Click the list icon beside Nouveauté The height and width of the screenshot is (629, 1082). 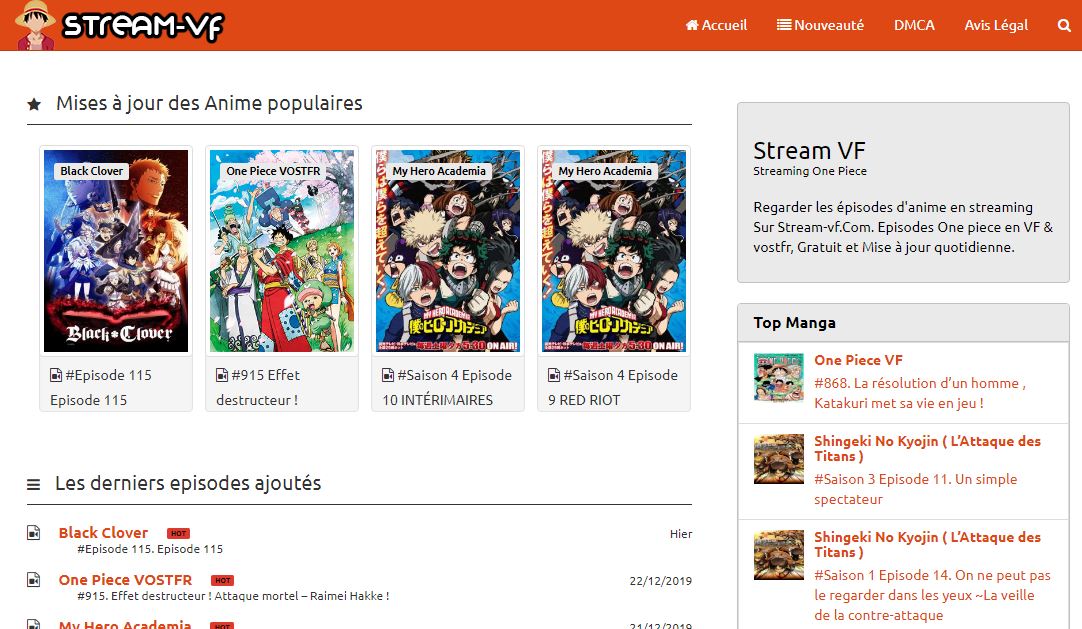(784, 25)
